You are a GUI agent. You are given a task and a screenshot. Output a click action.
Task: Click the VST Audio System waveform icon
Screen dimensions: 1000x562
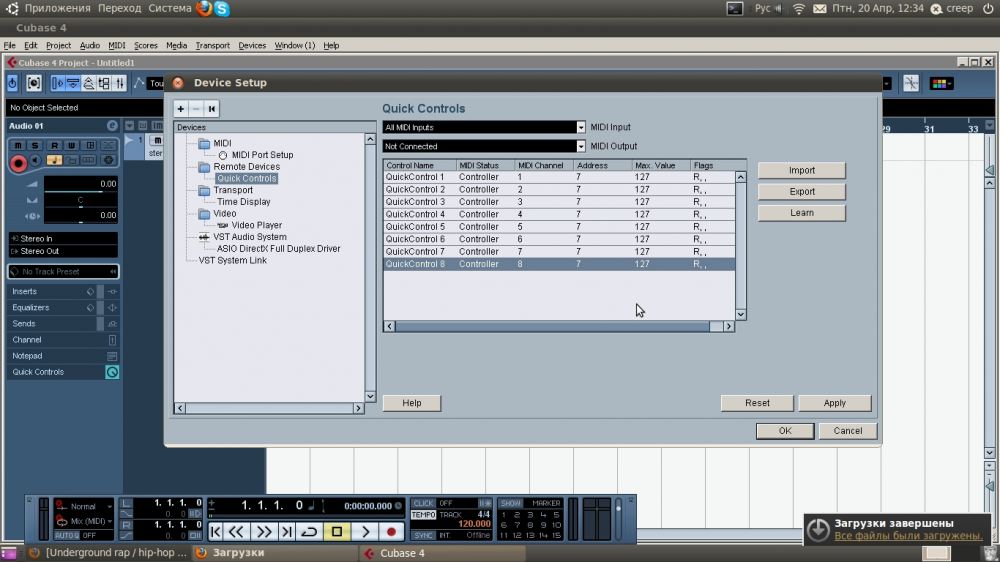pyautogui.click(x=204, y=237)
